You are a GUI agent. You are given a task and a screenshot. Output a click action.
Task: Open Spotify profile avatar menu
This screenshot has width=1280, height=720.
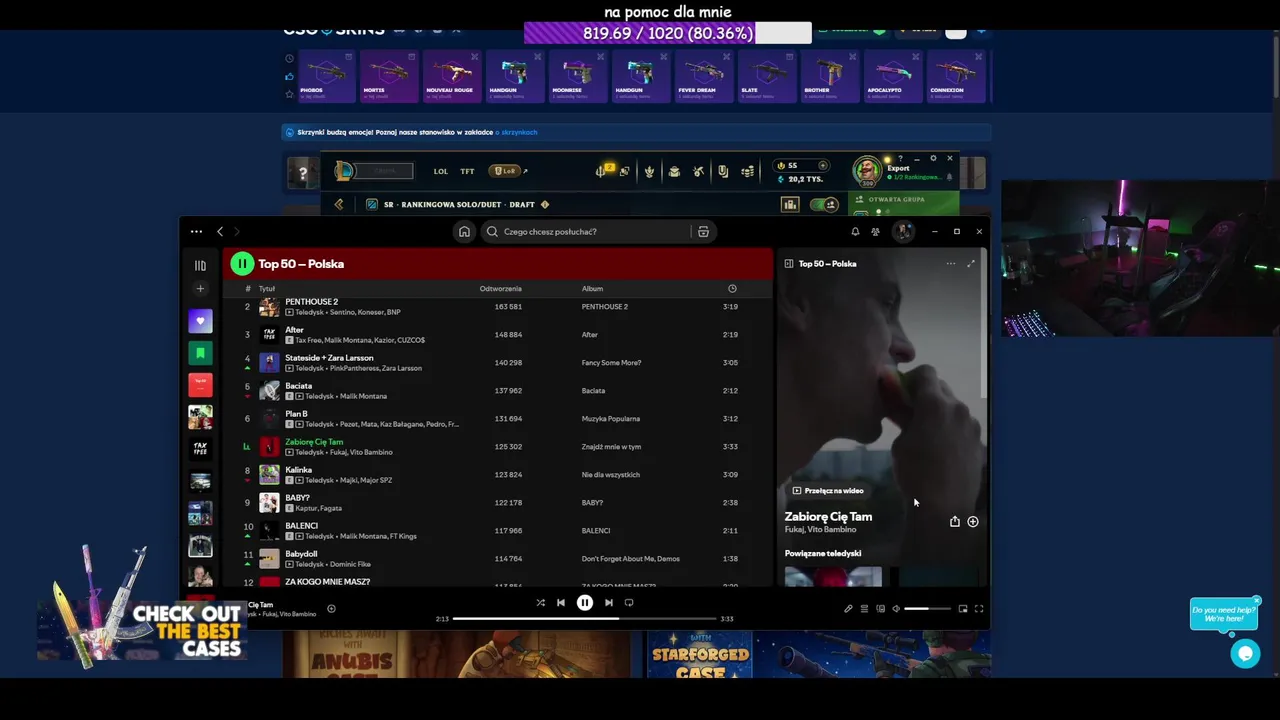pos(903,232)
